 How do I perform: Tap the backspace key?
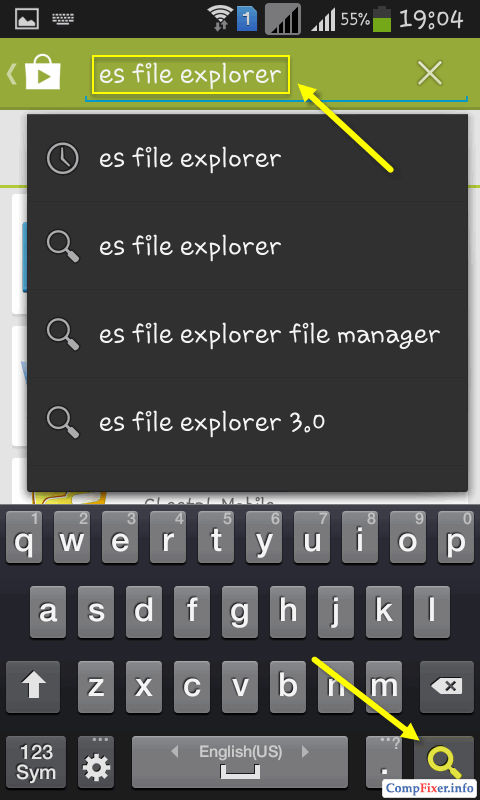click(446, 687)
